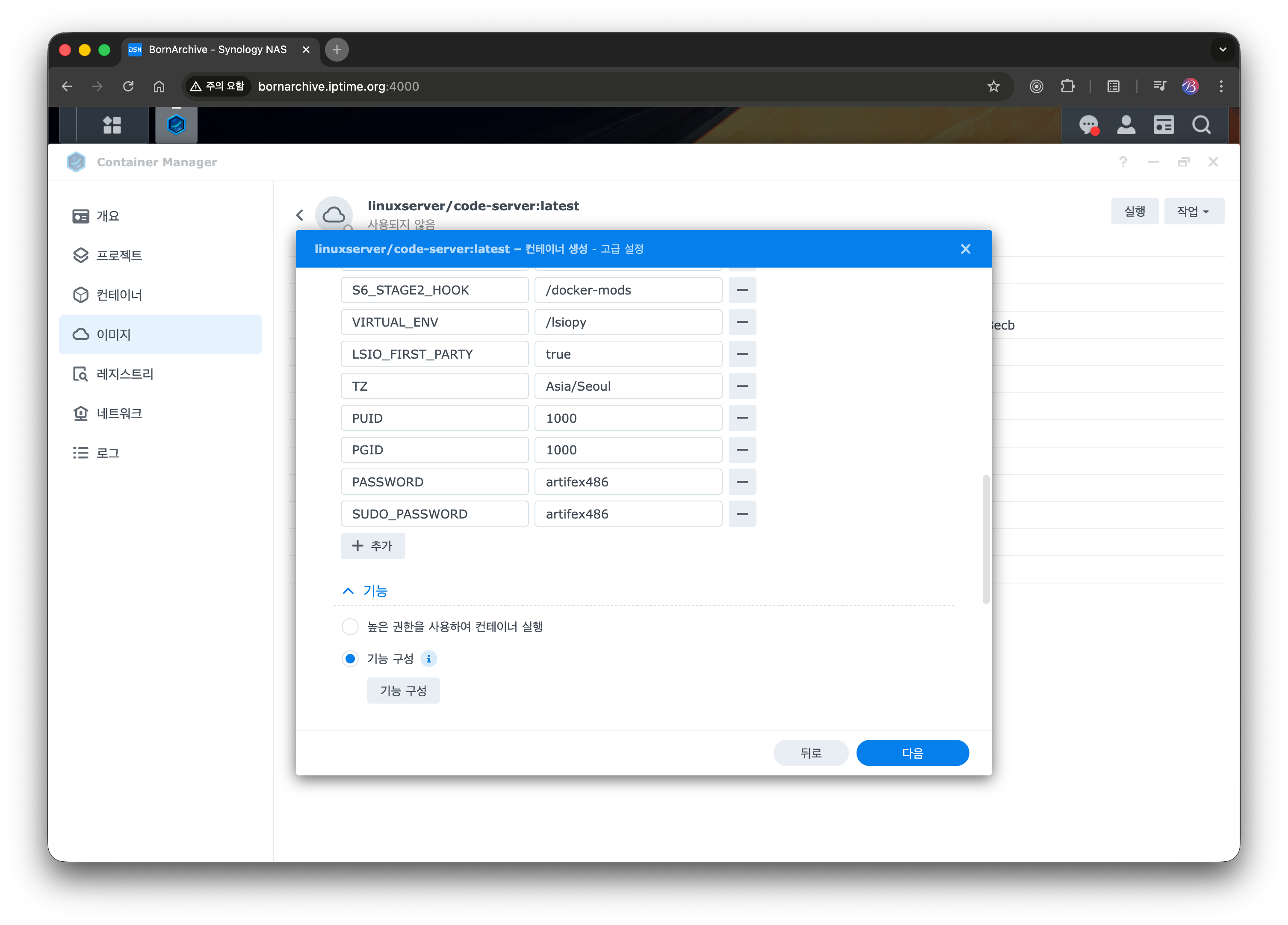Open the DSM widgets panel icon
Image resolution: width=1288 pixels, height=925 pixels.
click(x=1163, y=125)
